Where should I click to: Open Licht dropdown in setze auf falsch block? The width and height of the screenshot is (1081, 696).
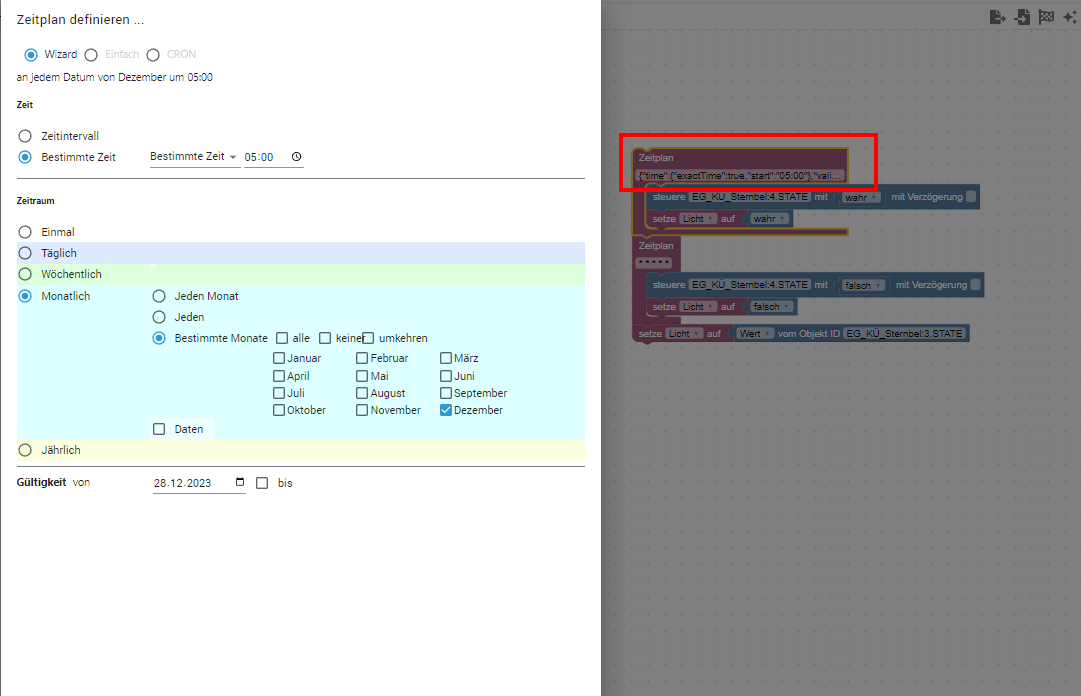[698, 307]
